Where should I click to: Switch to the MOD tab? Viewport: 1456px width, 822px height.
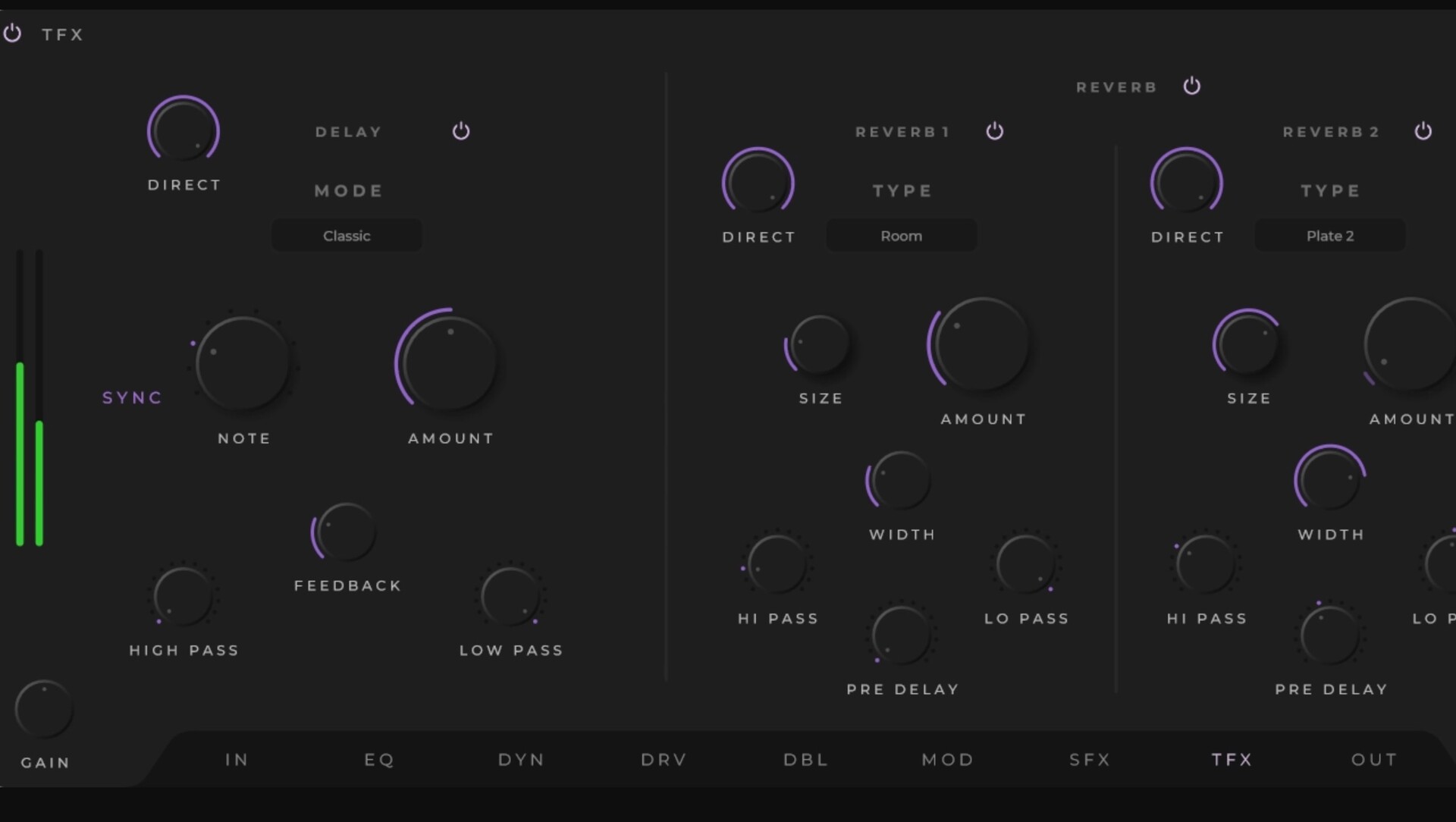point(947,760)
